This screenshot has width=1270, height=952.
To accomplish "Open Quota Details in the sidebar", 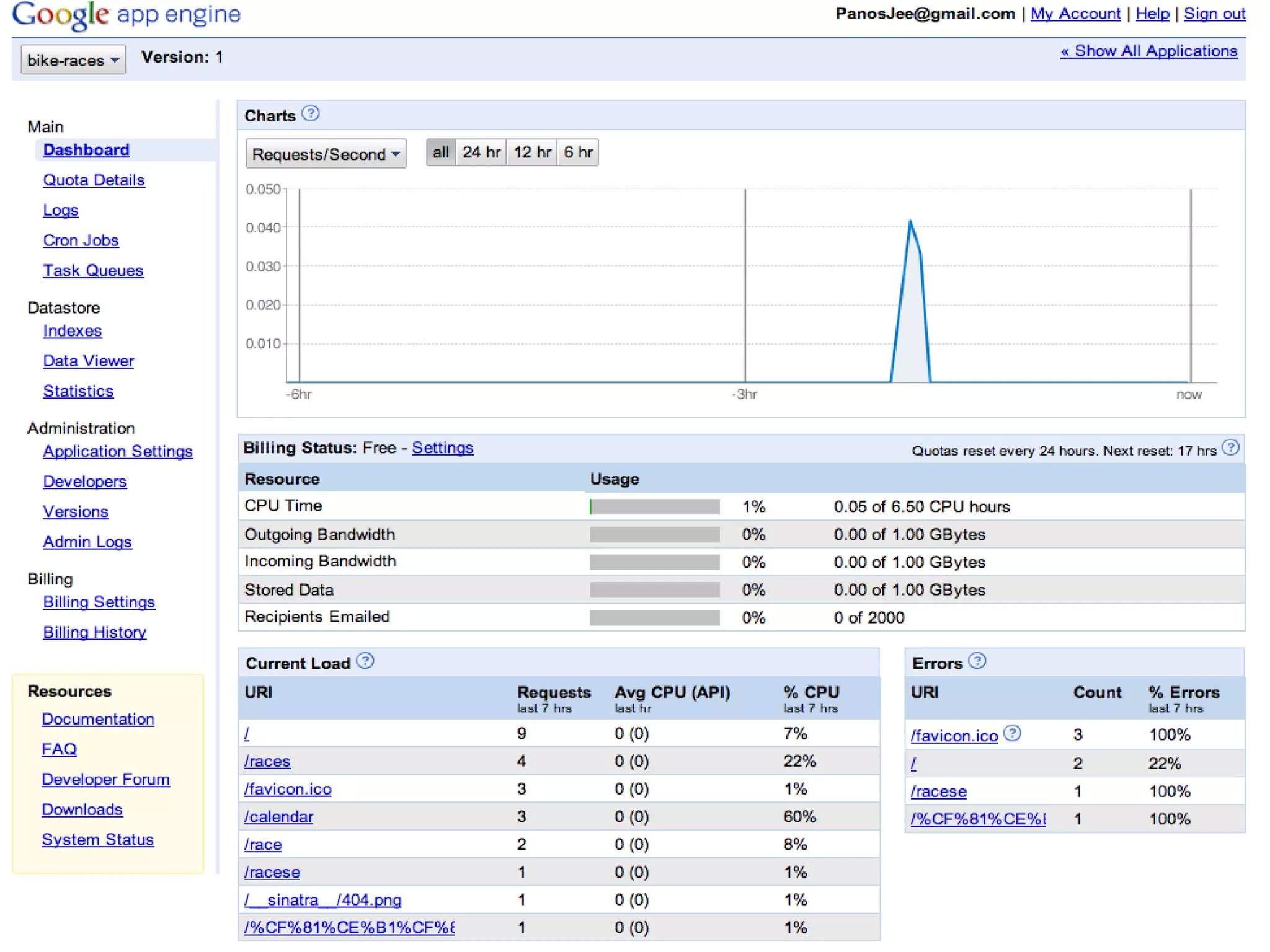I will pos(94,180).
